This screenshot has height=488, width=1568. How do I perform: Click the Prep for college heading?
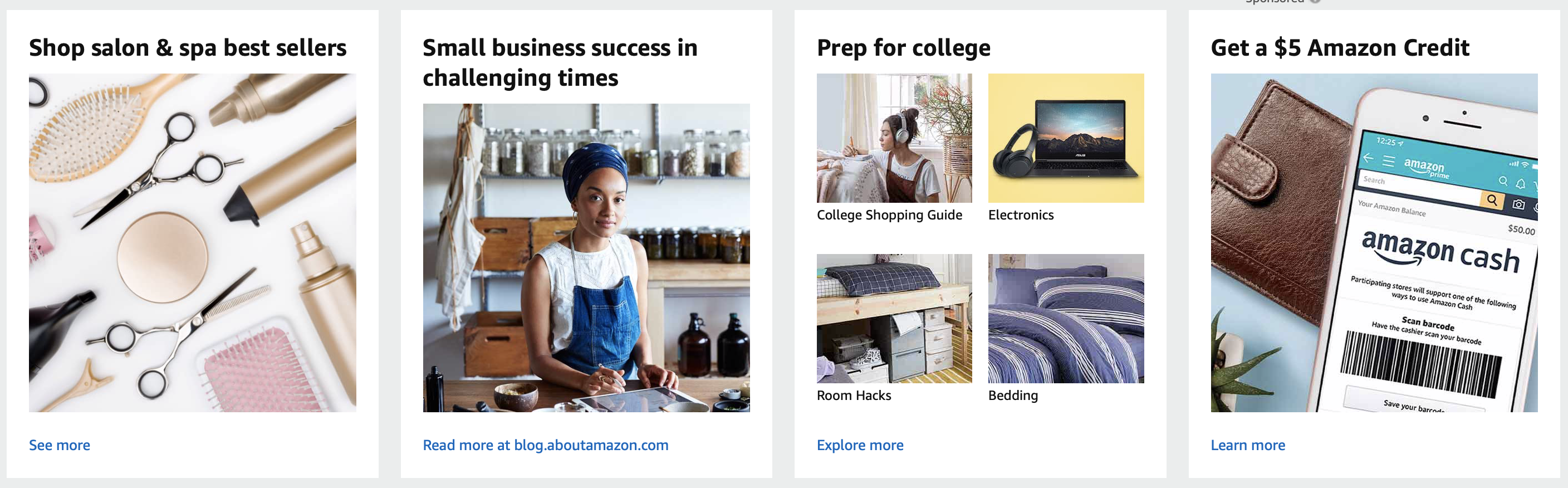pos(903,47)
